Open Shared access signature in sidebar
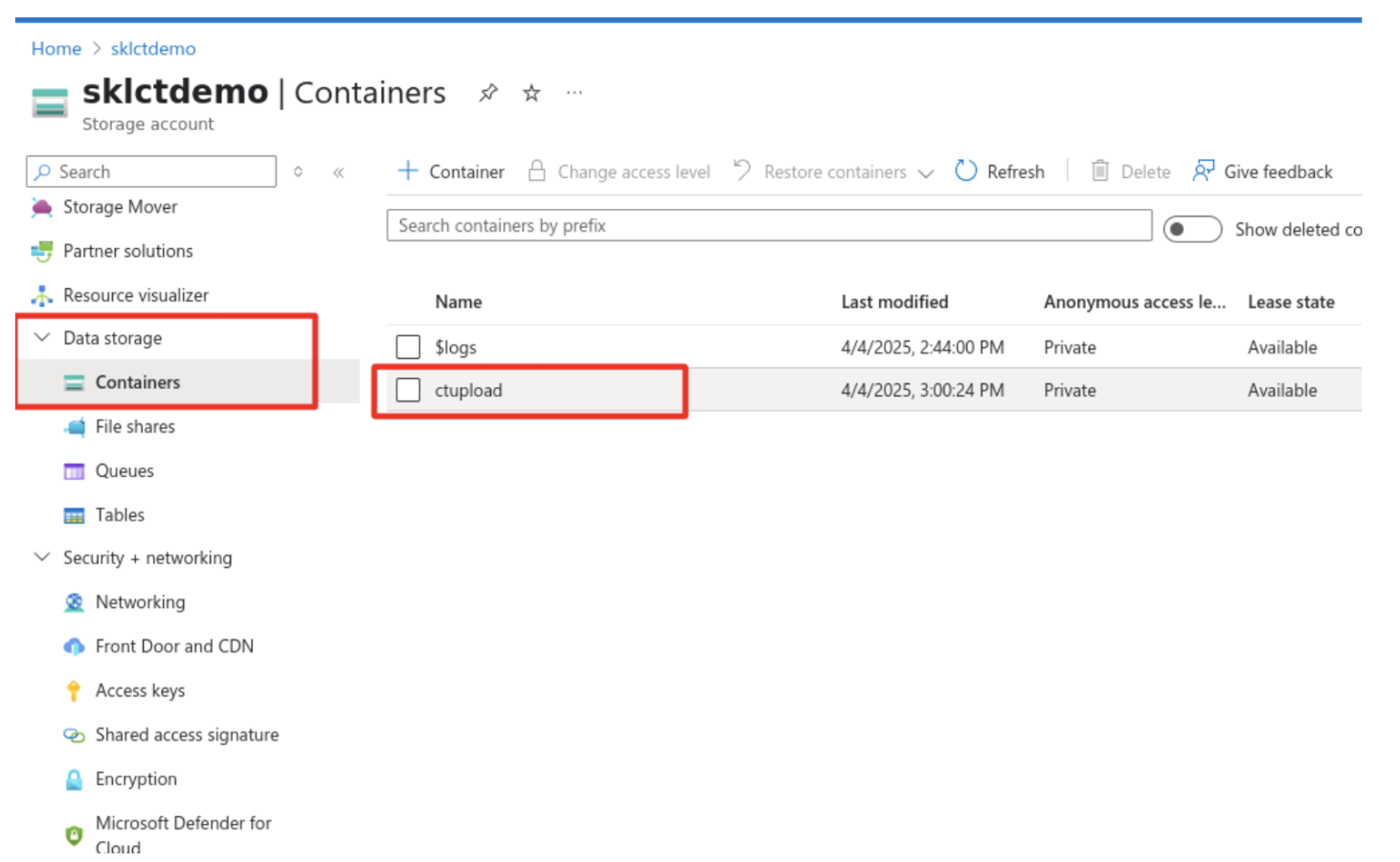This screenshot has height=862, width=1400. (187, 735)
